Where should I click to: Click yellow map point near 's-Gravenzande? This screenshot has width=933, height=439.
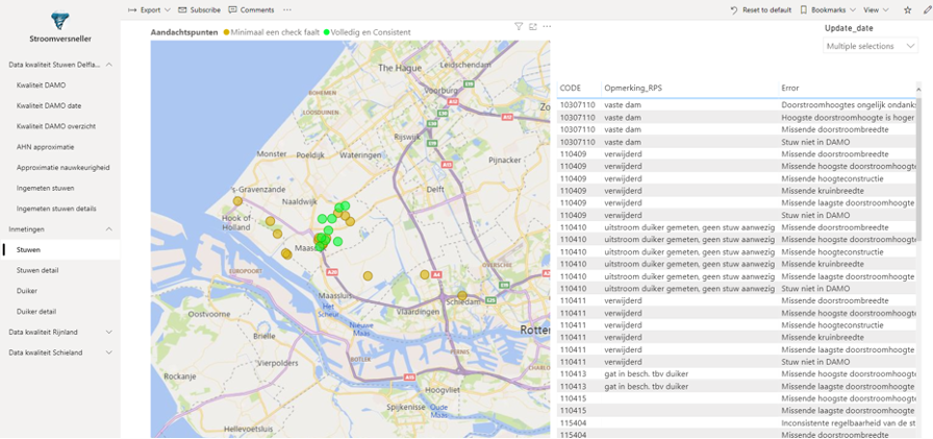click(x=237, y=201)
